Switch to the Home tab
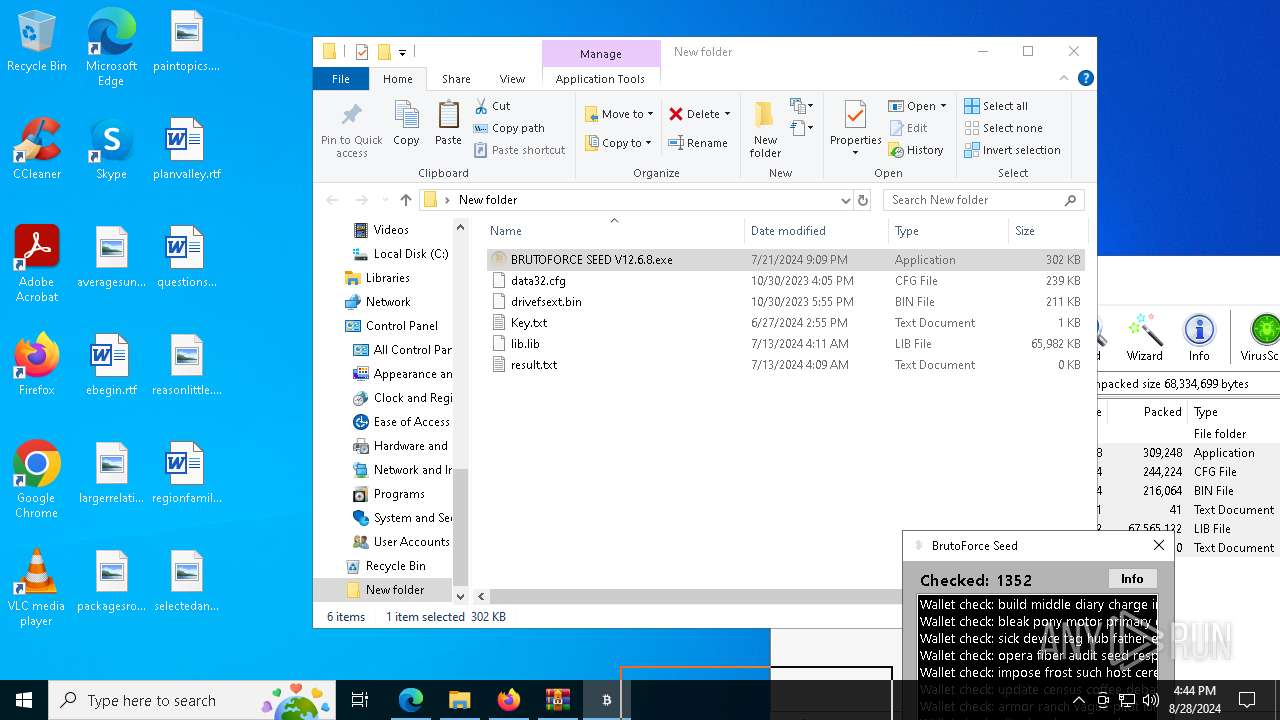 (397, 79)
